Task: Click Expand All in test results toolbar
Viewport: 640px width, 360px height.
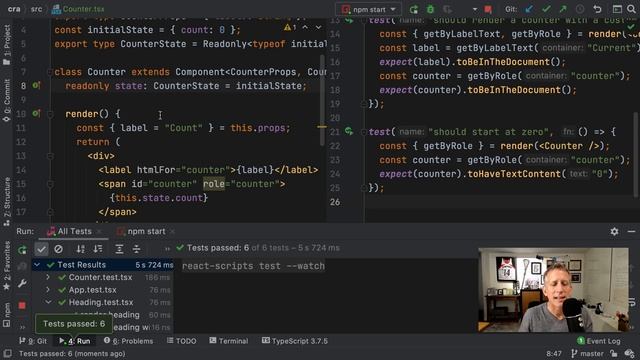Action: tap(119, 249)
